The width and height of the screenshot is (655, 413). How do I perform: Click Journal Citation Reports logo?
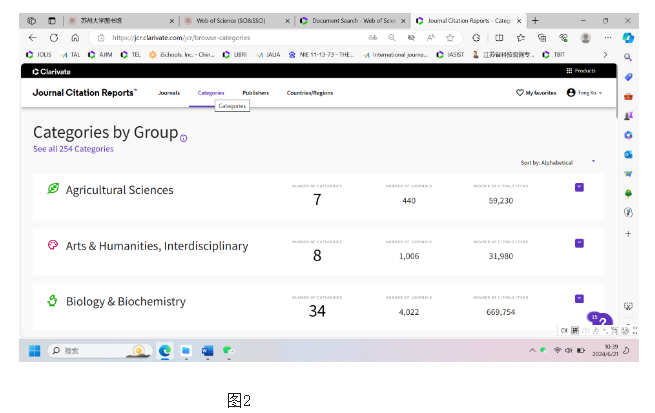pyautogui.click(x=84, y=93)
